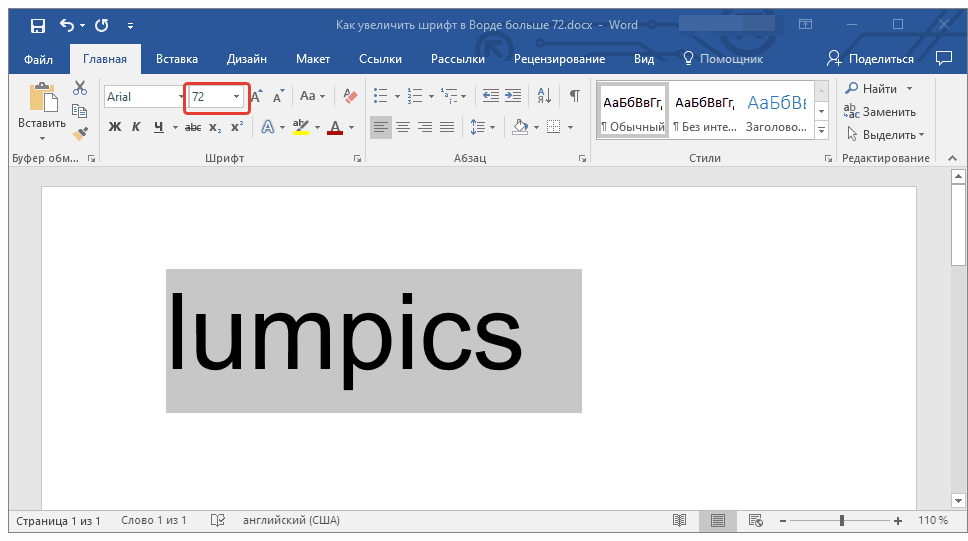Toggle Bold (Ж) formatting

[114, 127]
